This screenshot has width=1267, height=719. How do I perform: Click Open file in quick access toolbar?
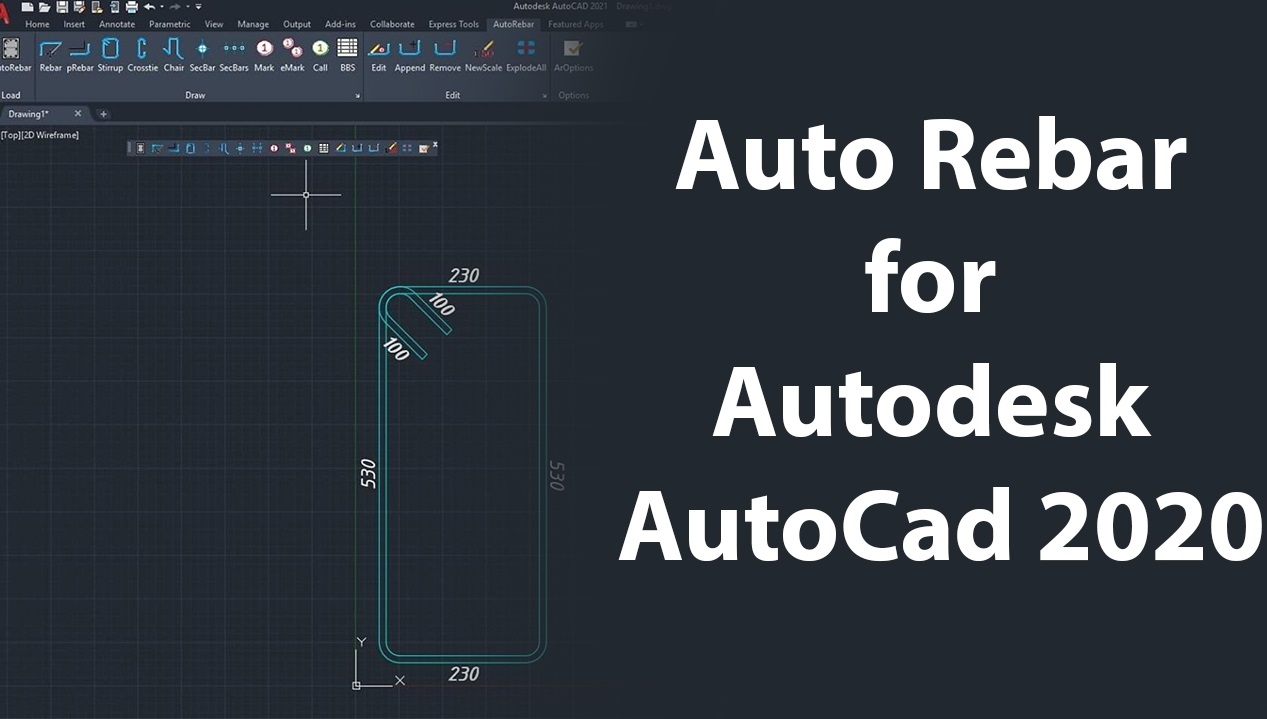click(x=44, y=7)
